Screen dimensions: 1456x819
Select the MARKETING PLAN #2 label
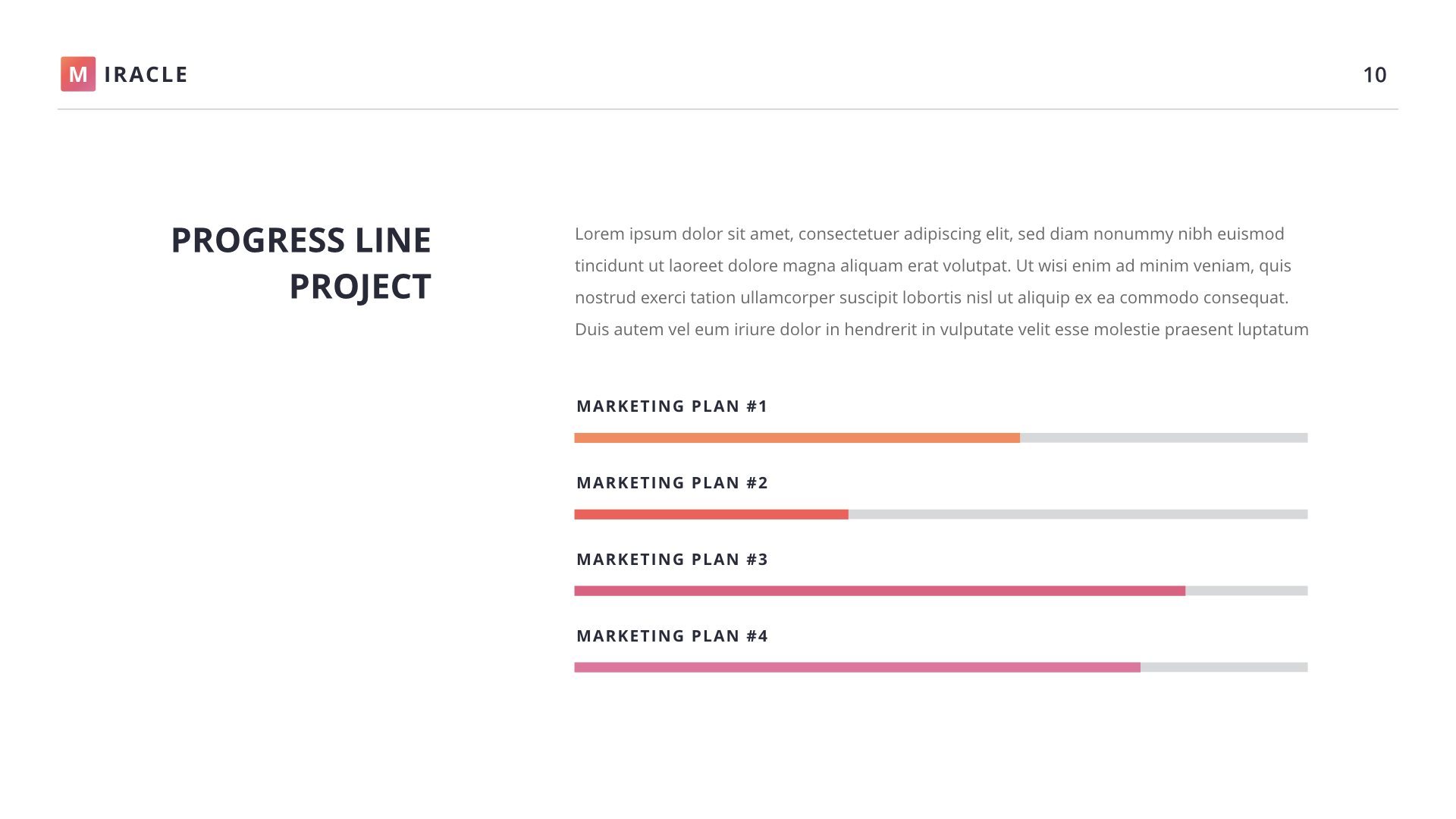672,483
